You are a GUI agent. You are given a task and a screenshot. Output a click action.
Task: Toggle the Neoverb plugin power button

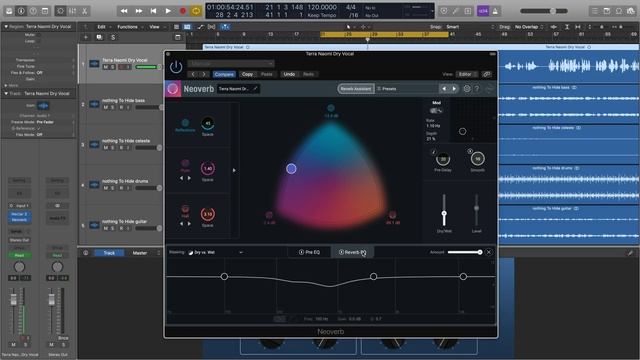click(x=176, y=67)
